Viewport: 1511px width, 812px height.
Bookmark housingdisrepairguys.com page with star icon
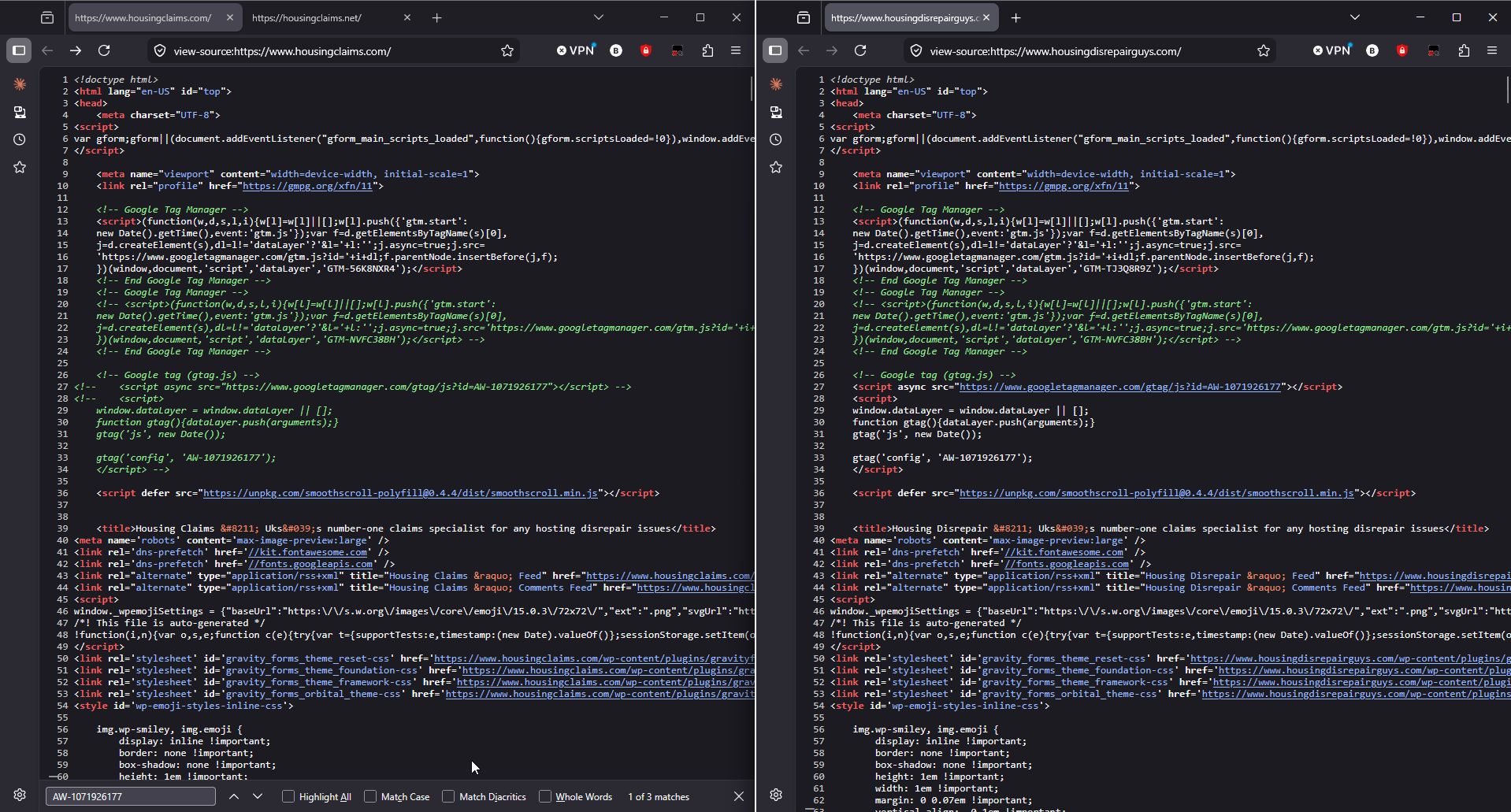[1264, 50]
